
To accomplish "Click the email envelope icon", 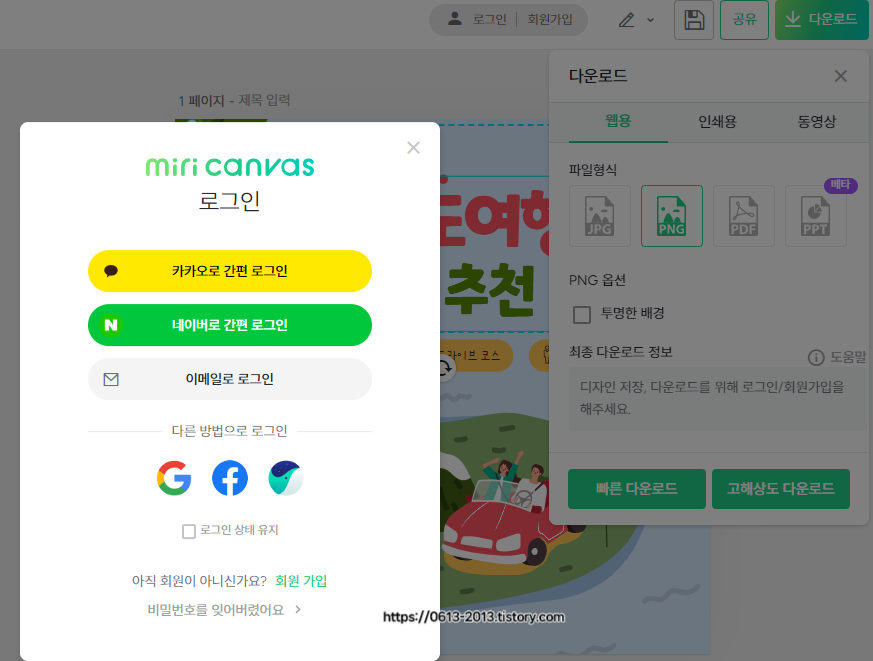I will 111,379.
